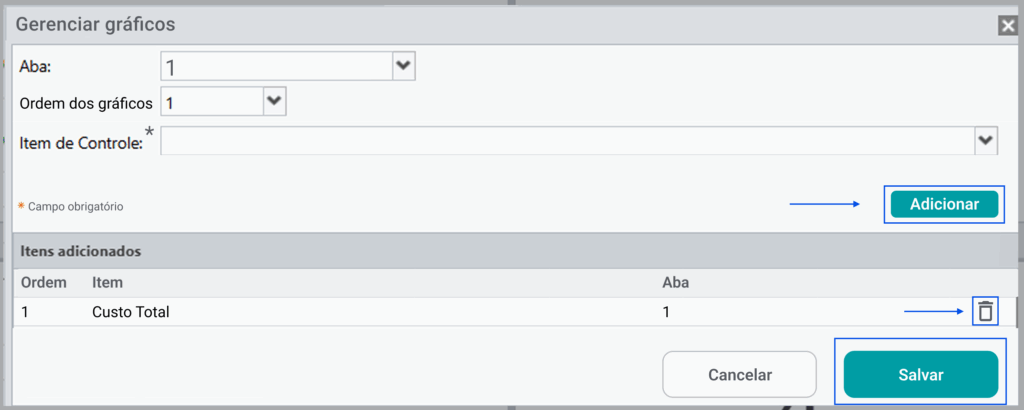Expand the Aba dropdown arrow

click(403, 66)
